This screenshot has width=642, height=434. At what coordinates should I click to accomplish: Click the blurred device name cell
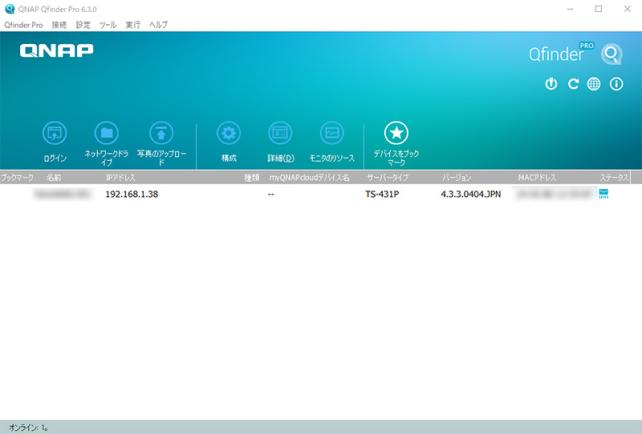63,194
